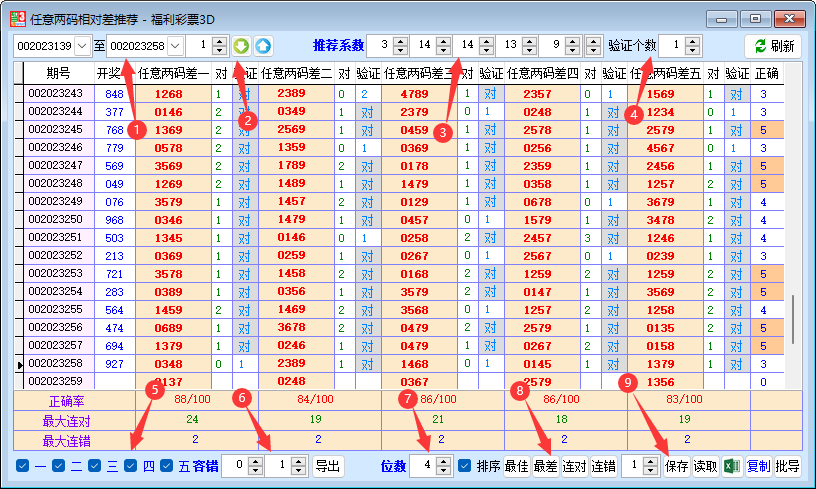This screenshot has width=816, height=489.
Task: Click the 批导 batch import button
Action: (x=788, y=466)
